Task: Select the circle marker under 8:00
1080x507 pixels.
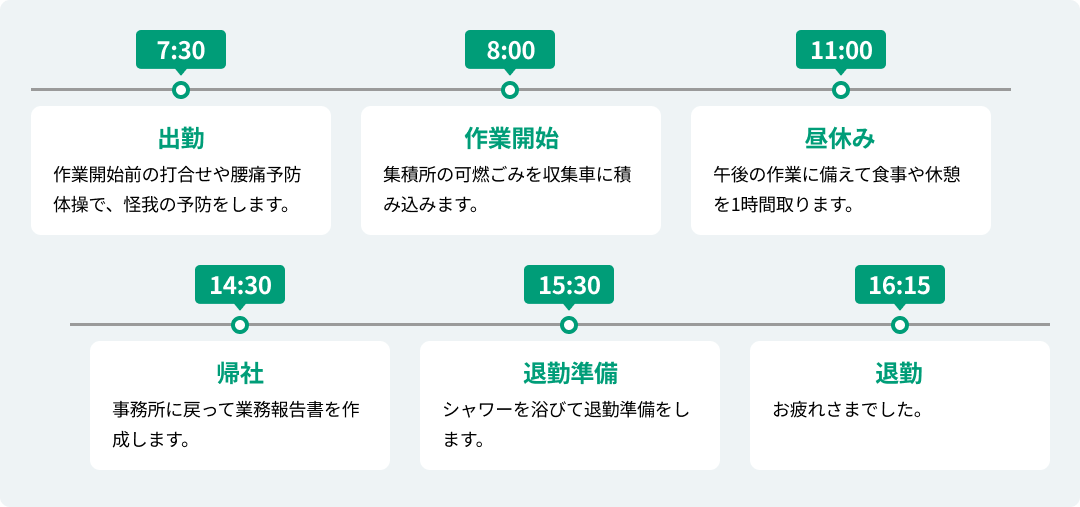Action: (510, 90)
